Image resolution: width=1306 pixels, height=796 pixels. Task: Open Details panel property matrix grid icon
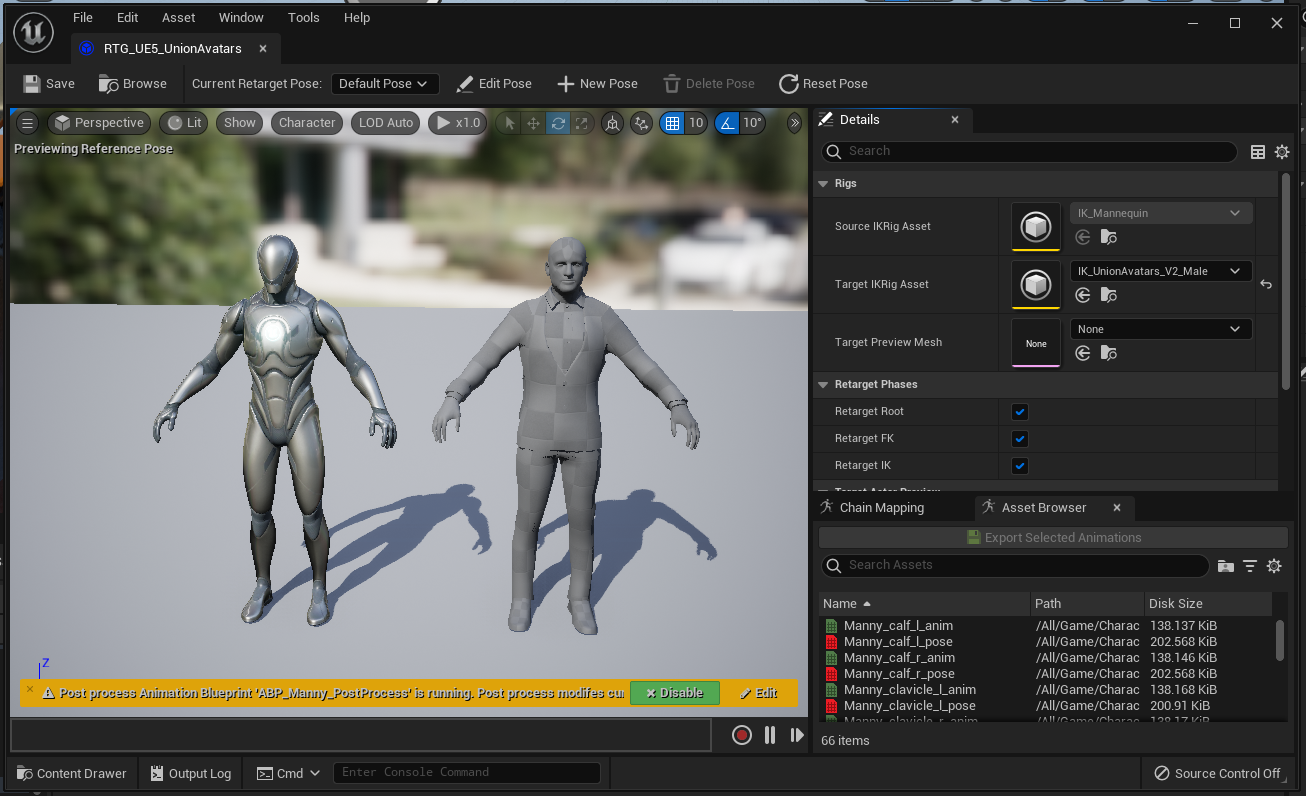click(x=1258, y=152)
